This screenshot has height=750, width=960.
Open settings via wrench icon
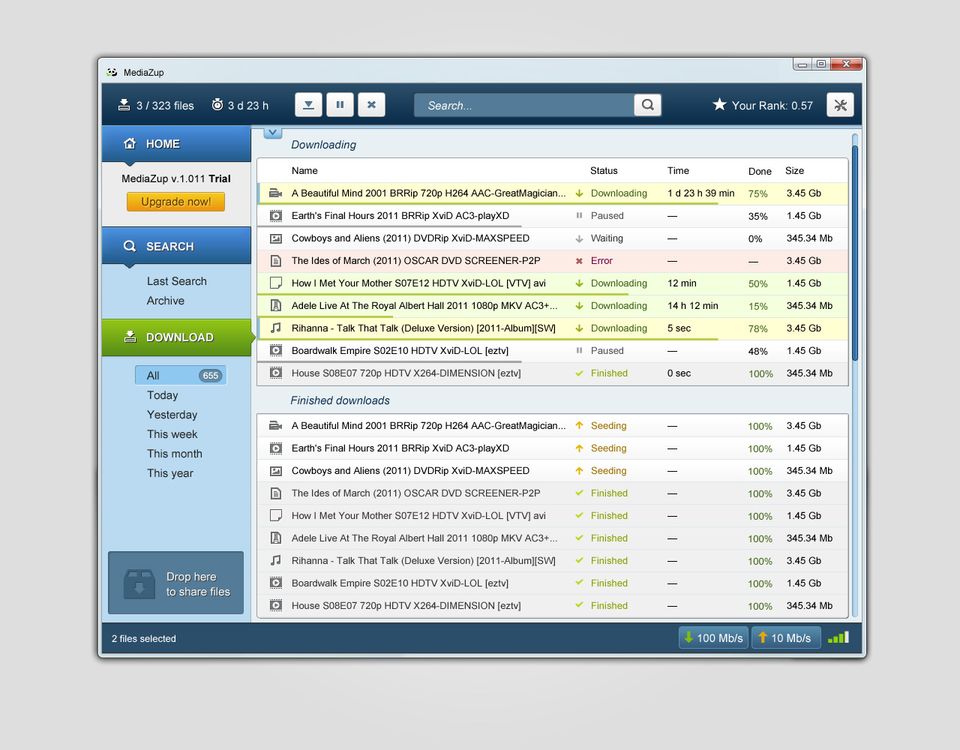840,105
